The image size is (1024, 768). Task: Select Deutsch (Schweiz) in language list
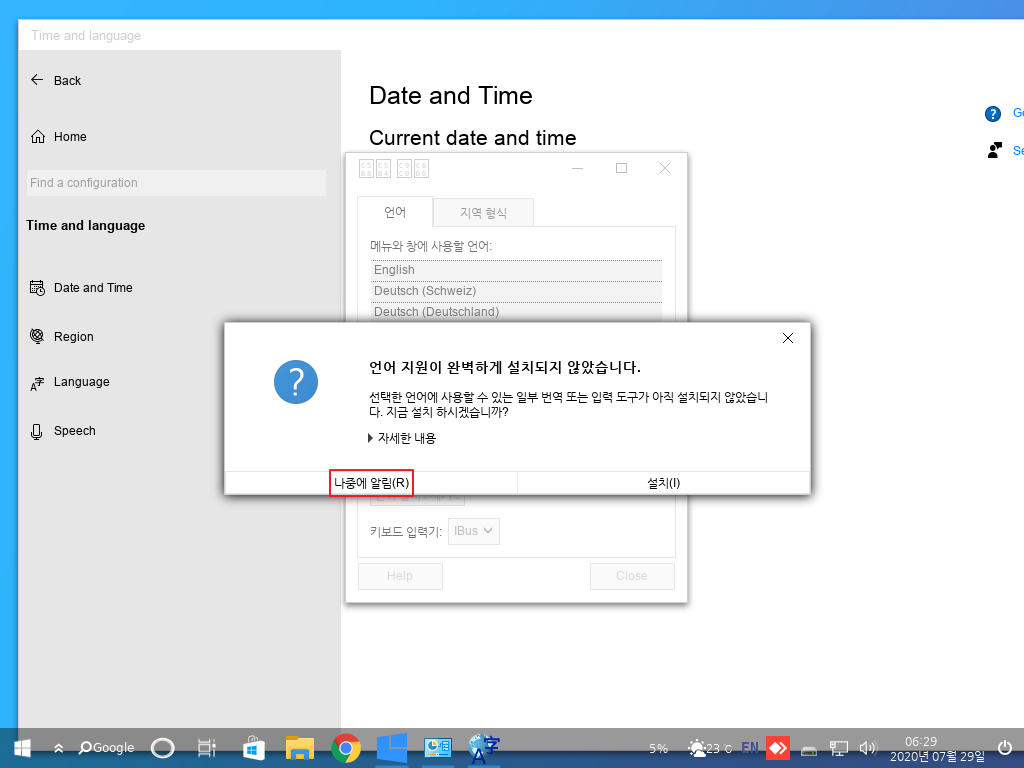[516, 291]
